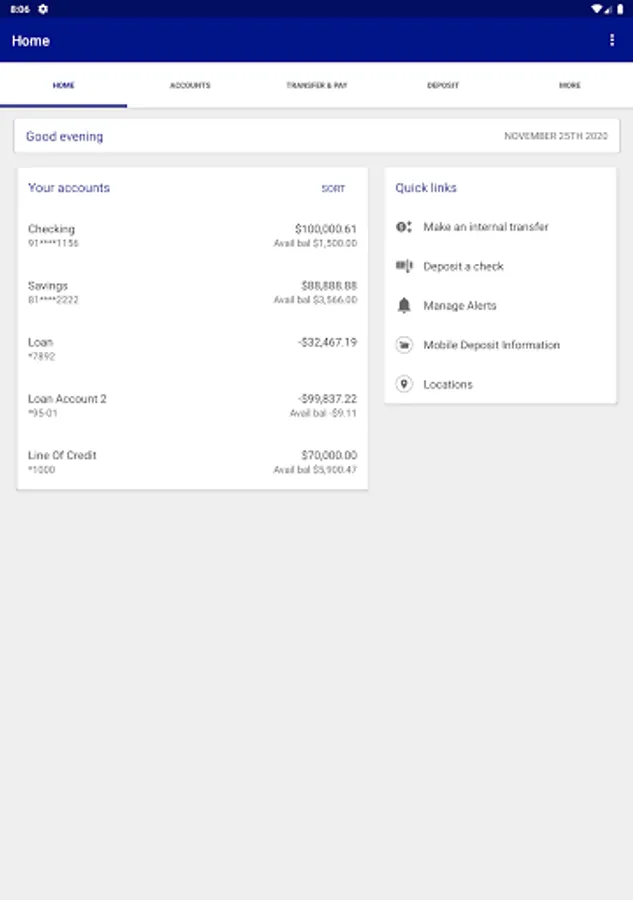The width and height of the screenshot is (633, 900).
Task: Open the Transfer & Pay tab
Action: click(317, 86)
